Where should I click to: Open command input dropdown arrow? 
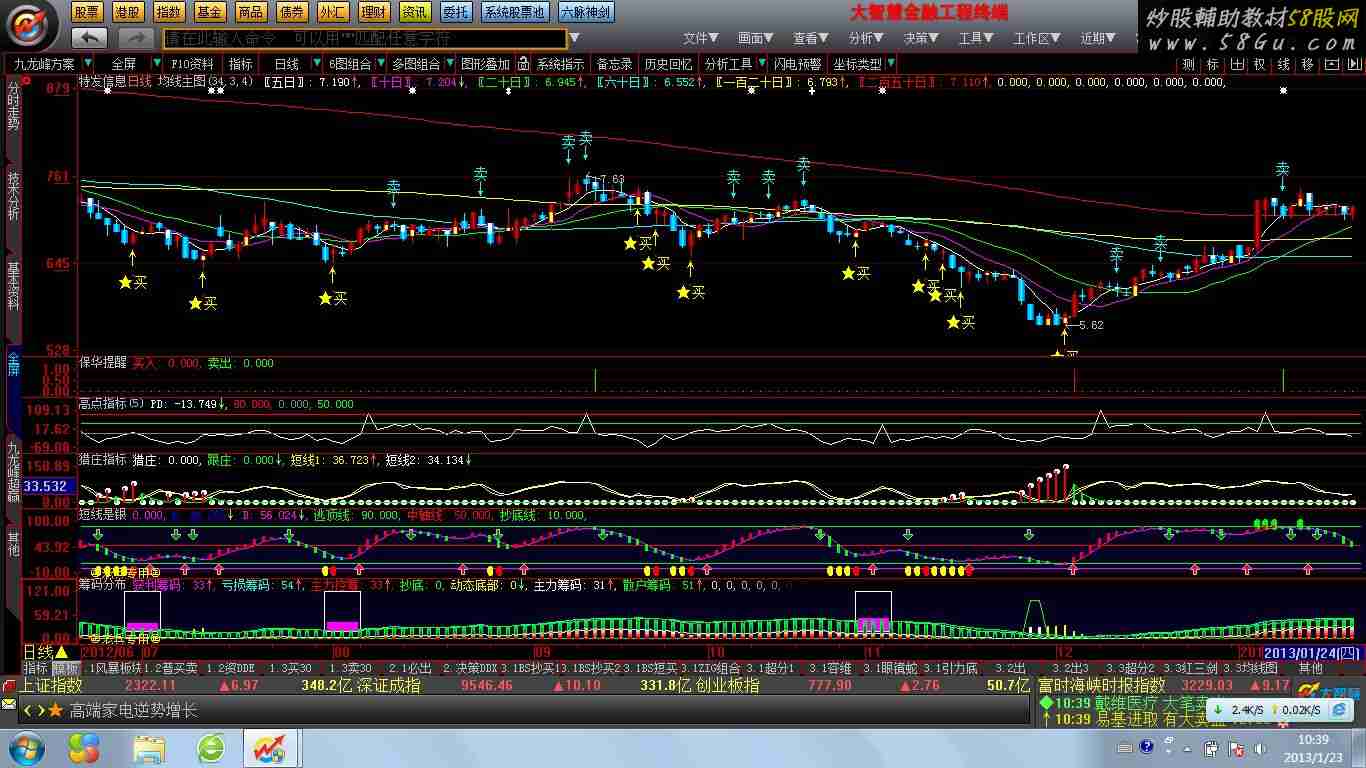(574, 38)
